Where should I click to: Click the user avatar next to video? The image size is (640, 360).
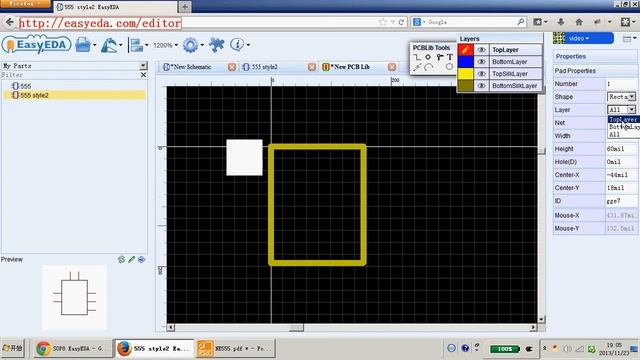click(559, 38)
